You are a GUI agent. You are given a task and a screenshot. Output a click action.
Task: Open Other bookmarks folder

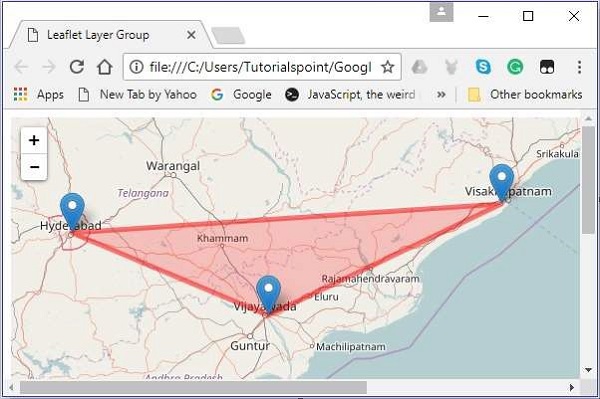pyautogui.click(x=525, y=94)
